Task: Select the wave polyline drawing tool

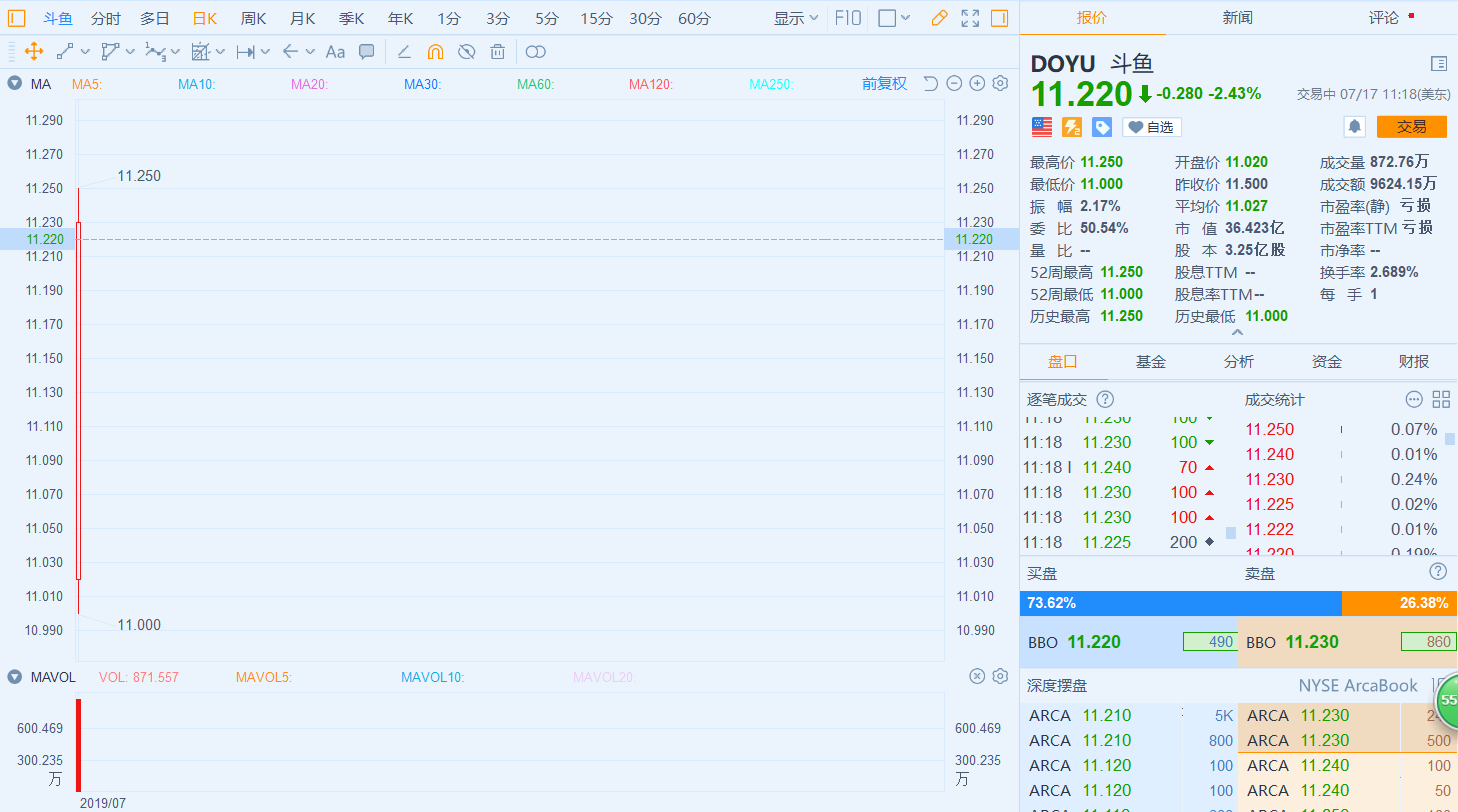Action: pyautogui.click(x=154, y=52)
